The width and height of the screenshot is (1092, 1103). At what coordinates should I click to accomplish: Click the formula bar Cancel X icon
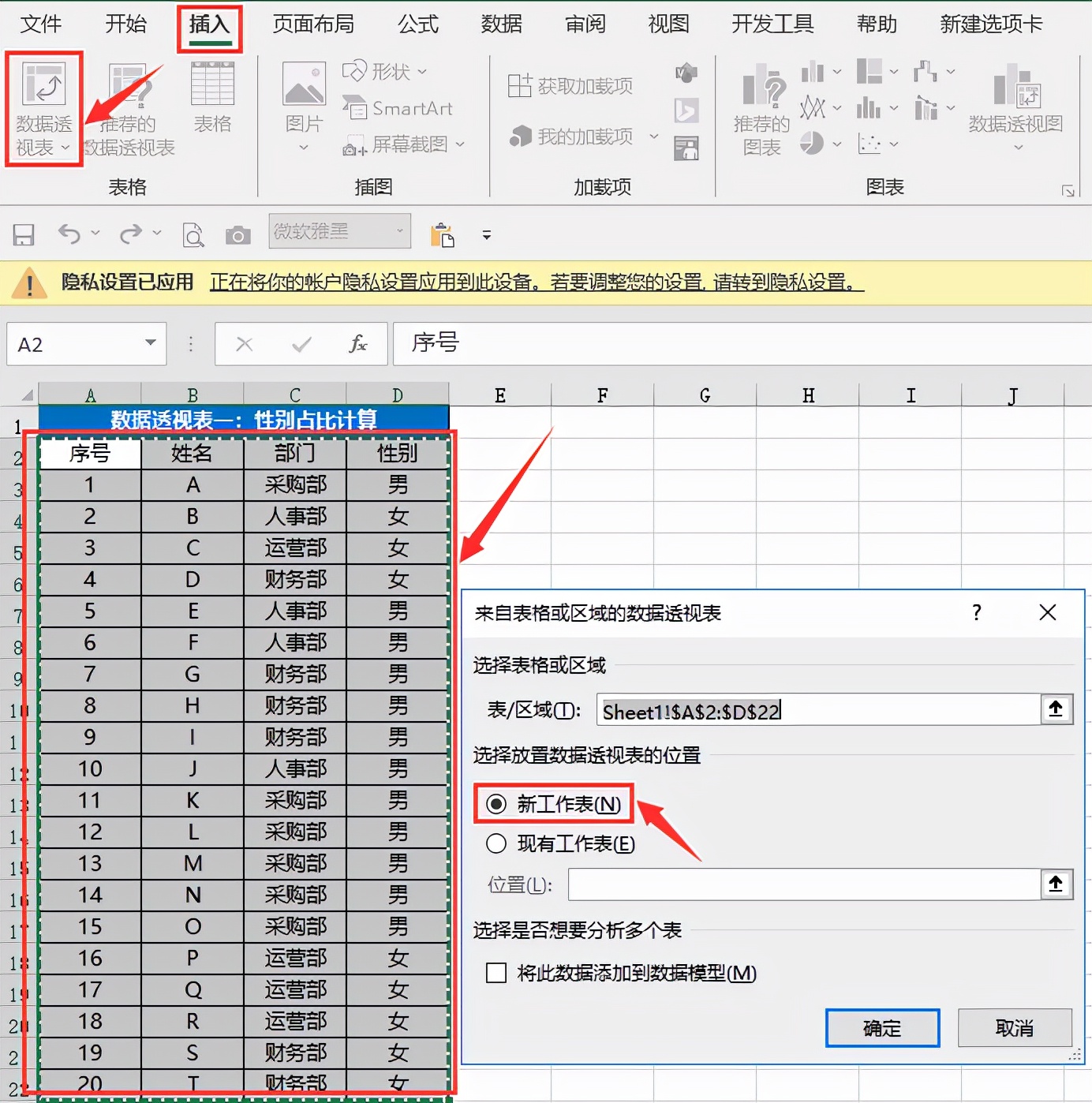245,344
